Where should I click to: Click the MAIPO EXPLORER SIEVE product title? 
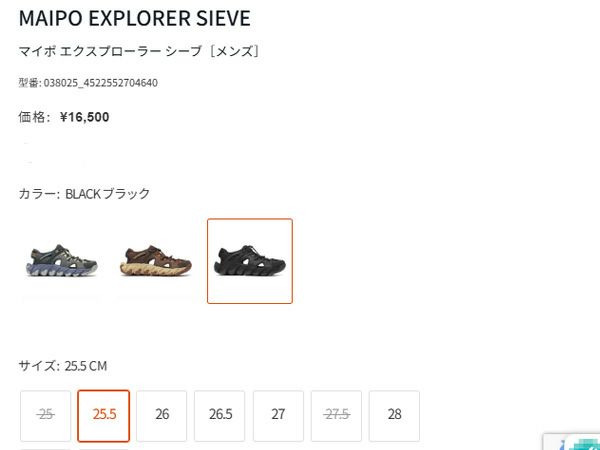pyautogui.click(x=134, y=19)
